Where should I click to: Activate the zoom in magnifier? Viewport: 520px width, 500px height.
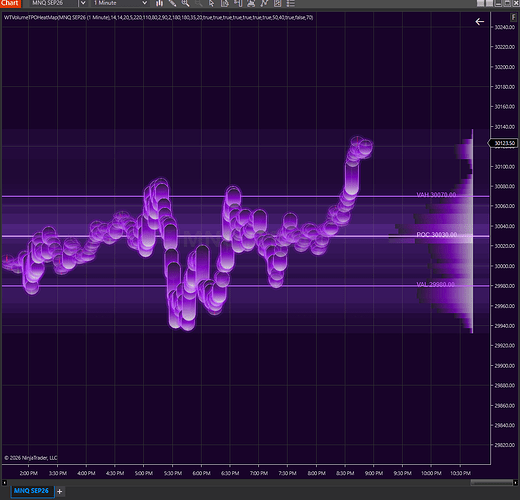tap(185, 3)
